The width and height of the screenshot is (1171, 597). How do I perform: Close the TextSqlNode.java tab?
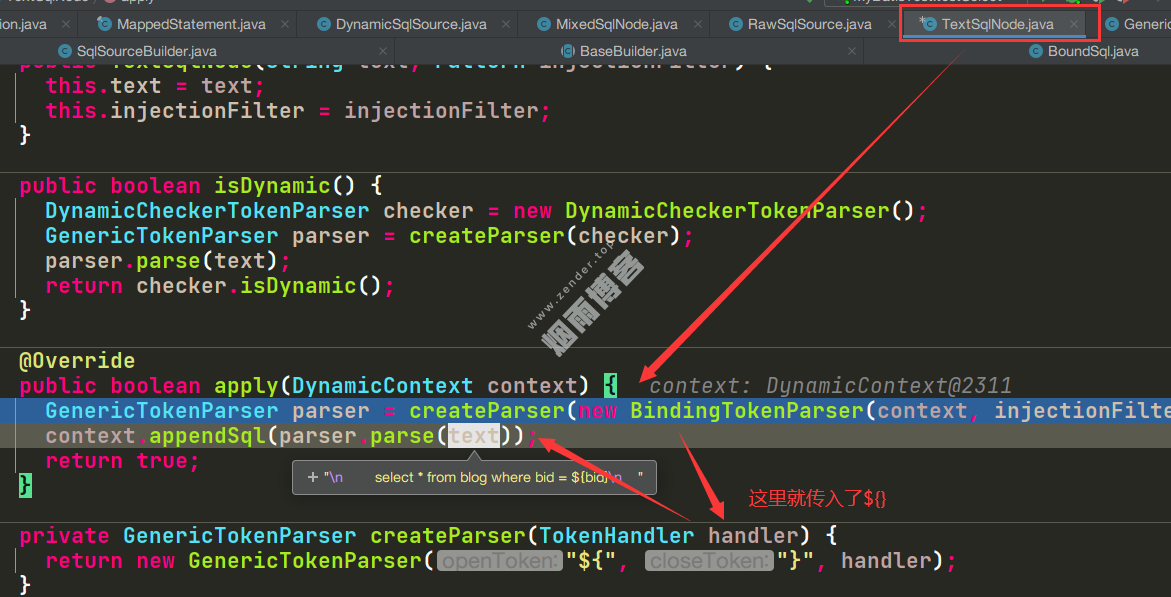[x=1074, y=23]
